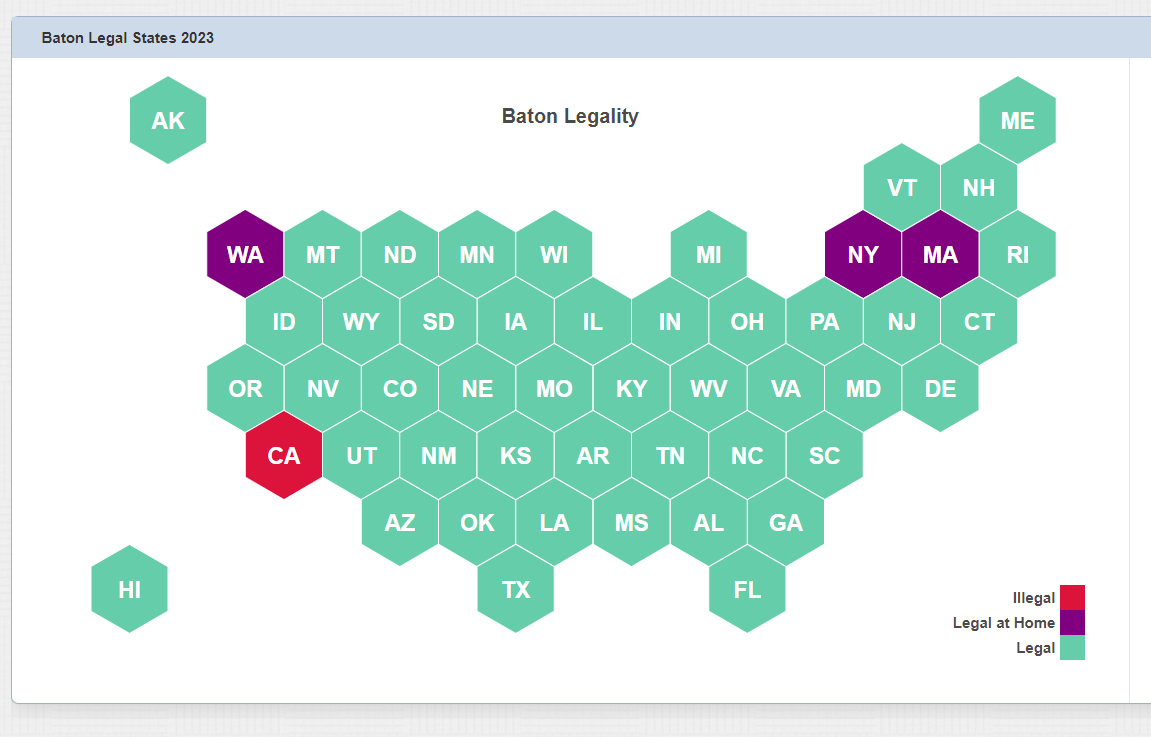Click the Georgia hexagon on the map
Viewport: 1151px width, 737px height.
click(x=786, y=522)
